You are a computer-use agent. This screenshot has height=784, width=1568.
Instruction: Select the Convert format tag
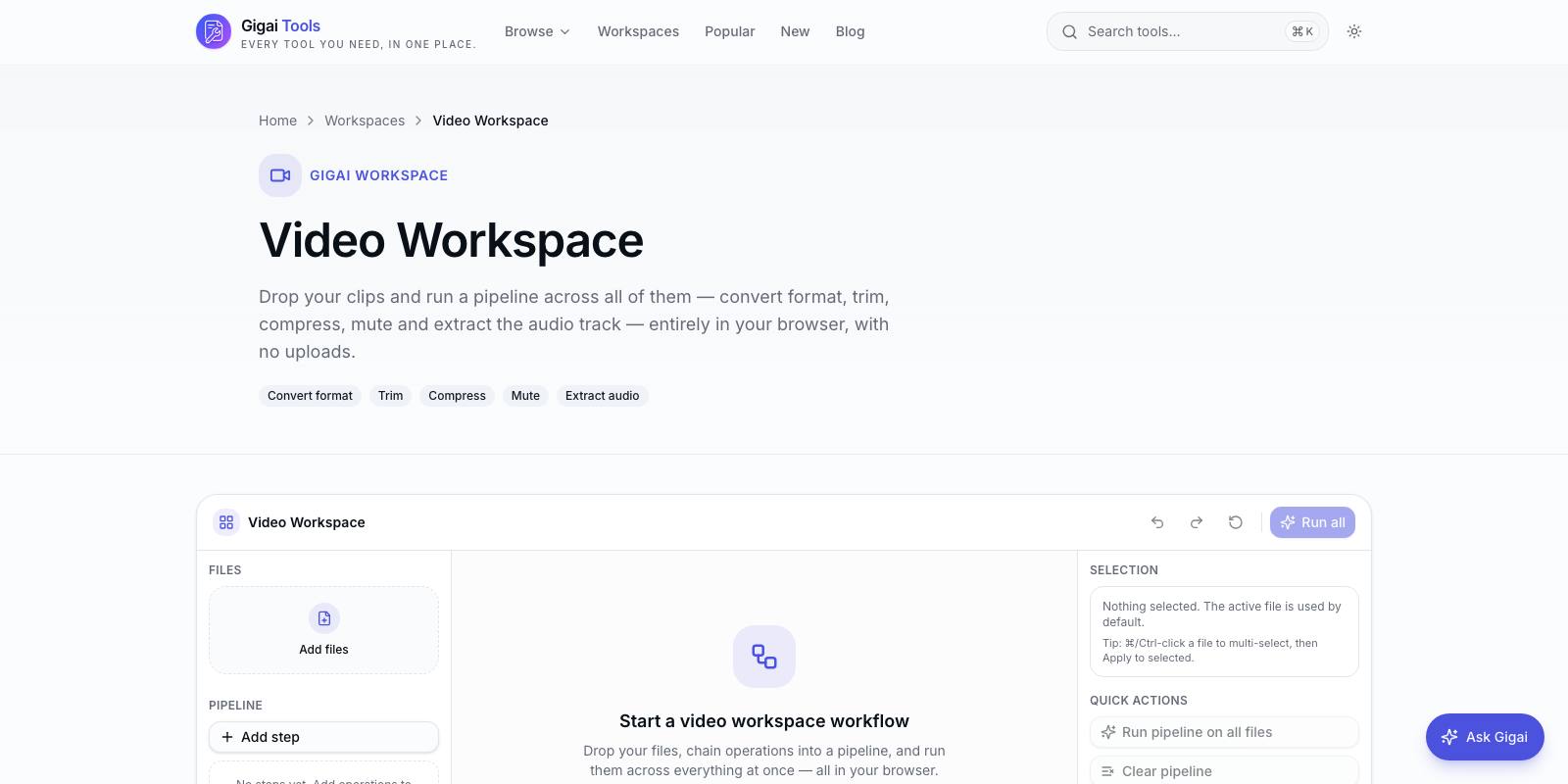310,396
